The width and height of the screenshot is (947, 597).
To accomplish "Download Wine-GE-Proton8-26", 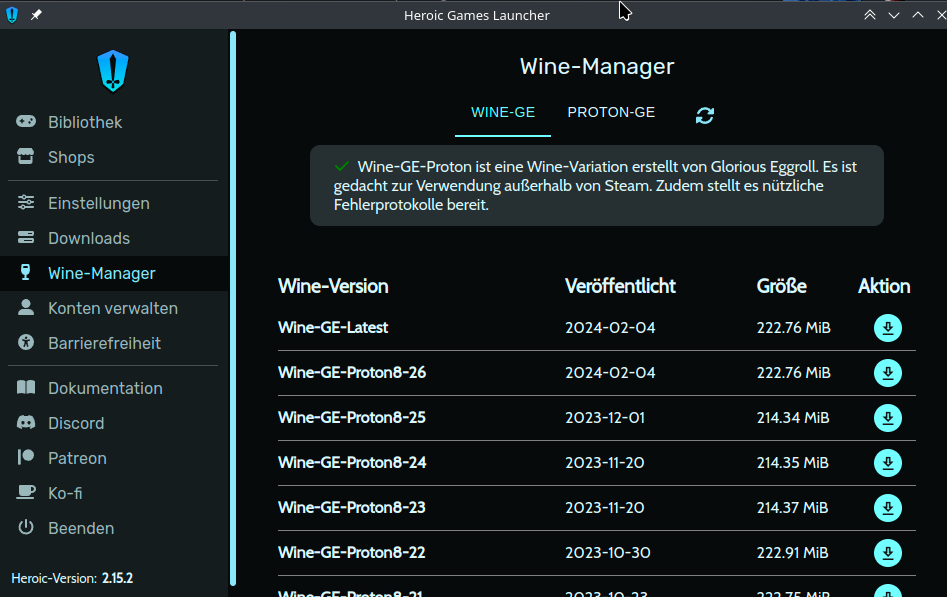I will [x=887, y=373].
